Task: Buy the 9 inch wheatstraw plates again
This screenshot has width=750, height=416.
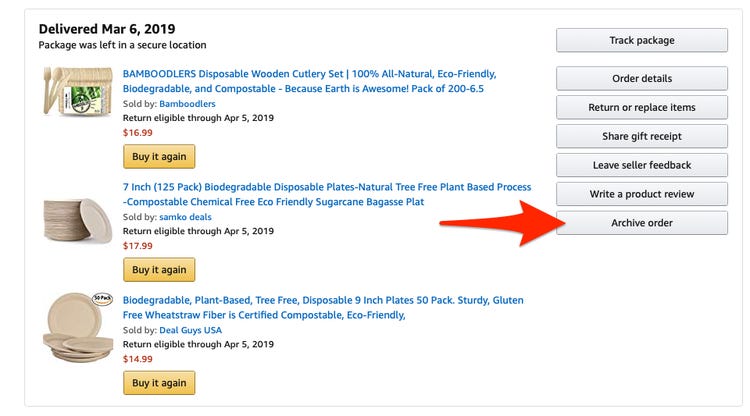Action: tap(159, 383)
